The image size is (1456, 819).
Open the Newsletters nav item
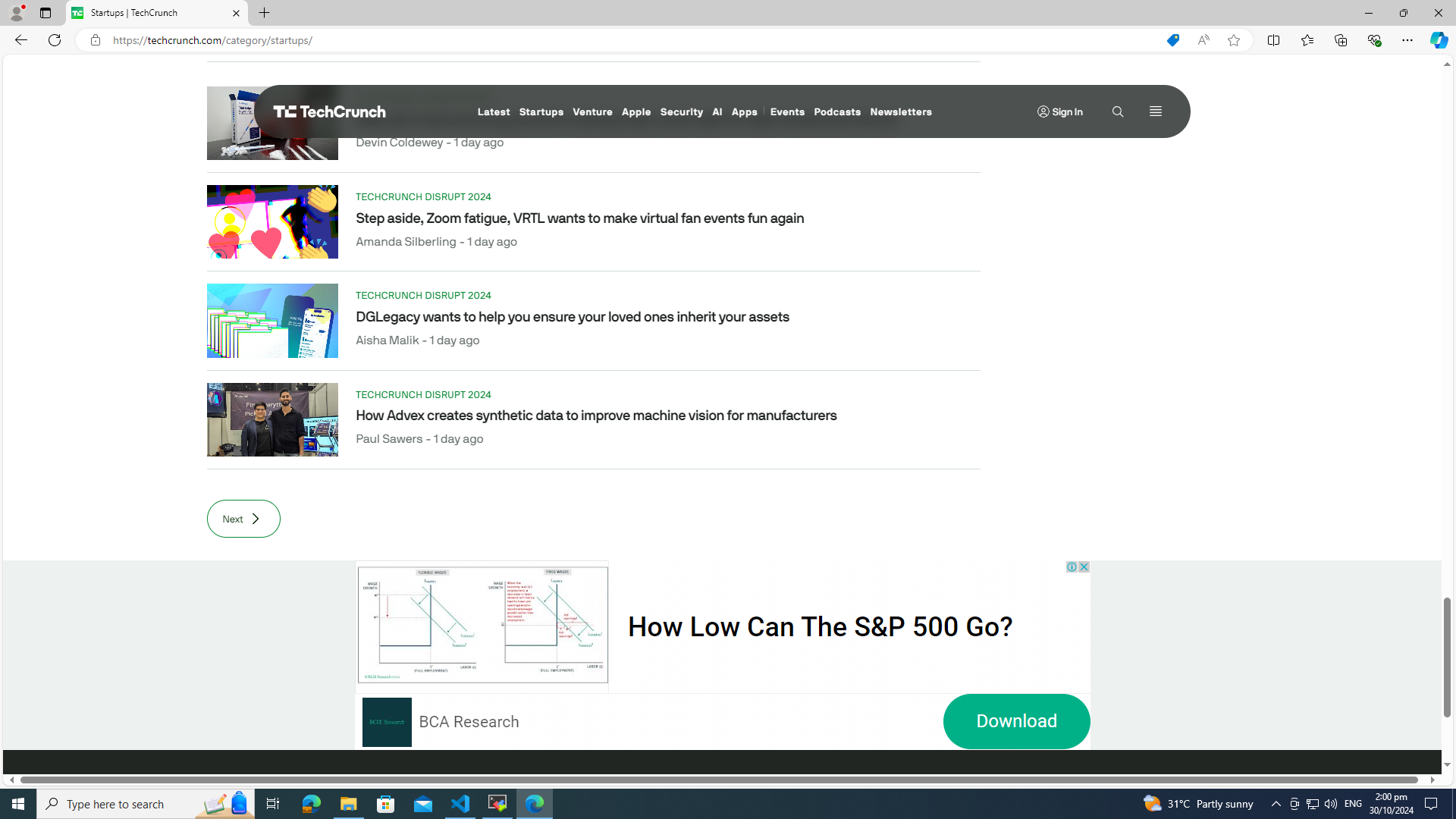(x=900, y=111)
